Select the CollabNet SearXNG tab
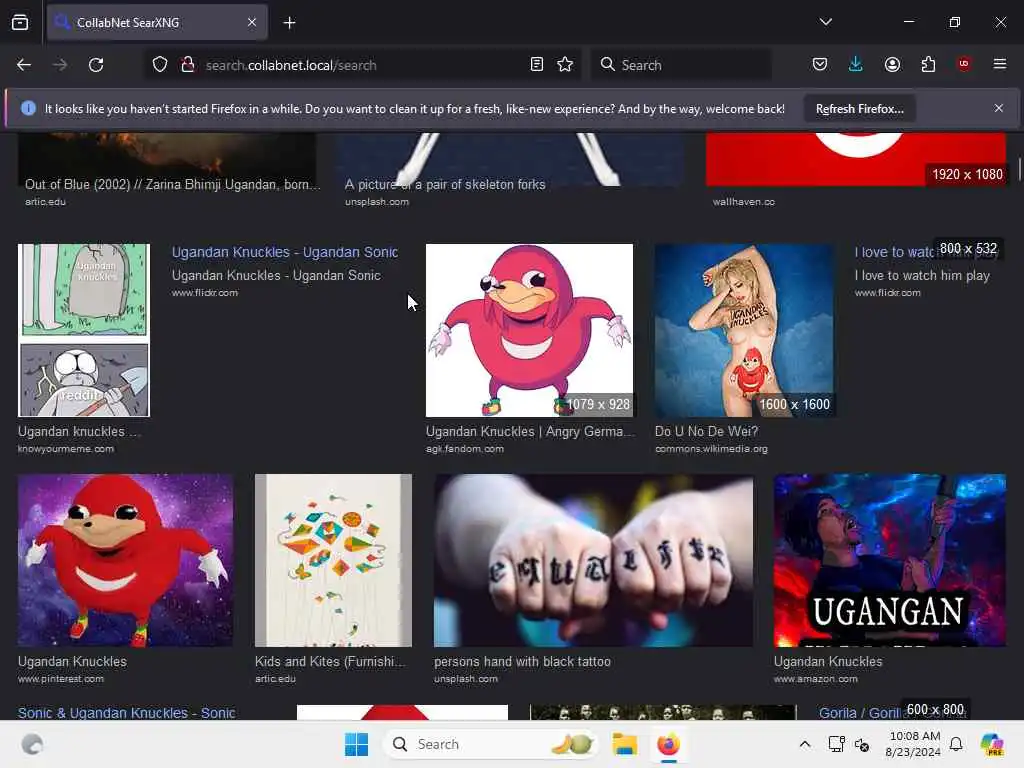Viewport: 1024px width, 768px height. point(157,22)
